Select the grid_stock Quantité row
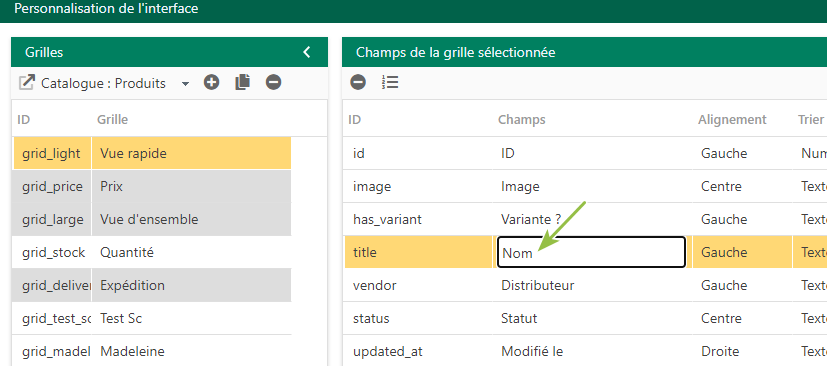The image size is (827, 366). (151, 253)
